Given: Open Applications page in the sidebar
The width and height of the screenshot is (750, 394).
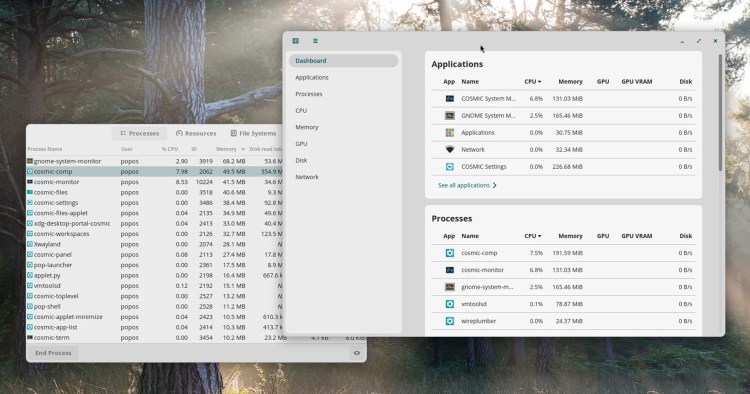Looking at the screenshot, I should 343,77.
